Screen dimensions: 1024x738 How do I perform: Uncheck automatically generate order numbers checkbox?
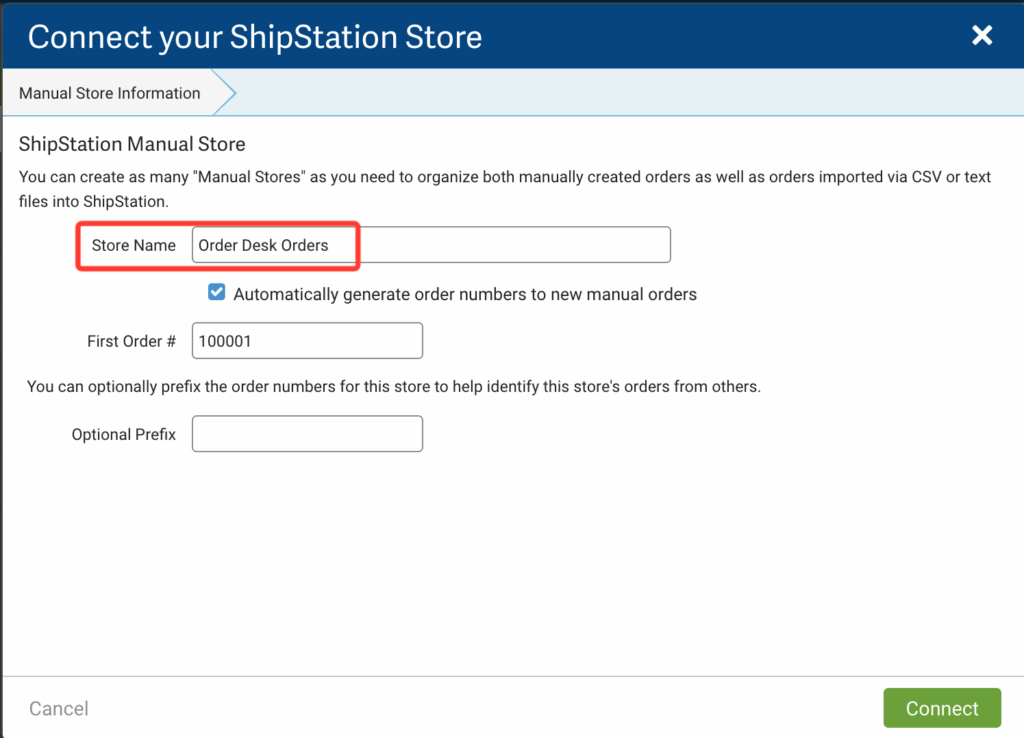pos(217,293)
